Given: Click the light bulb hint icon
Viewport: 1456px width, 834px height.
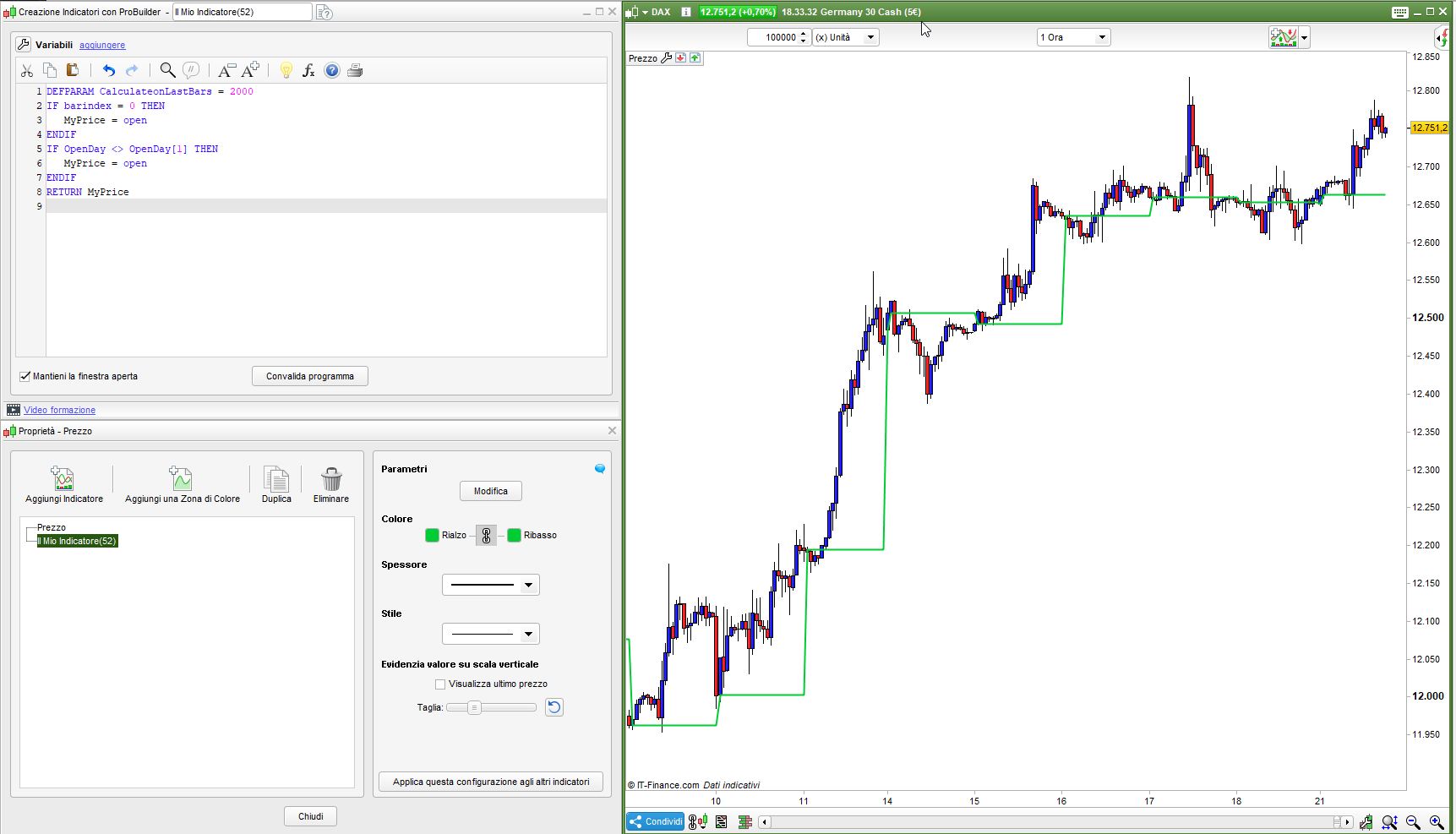Looking at the screenshot, I should point(286,71).
